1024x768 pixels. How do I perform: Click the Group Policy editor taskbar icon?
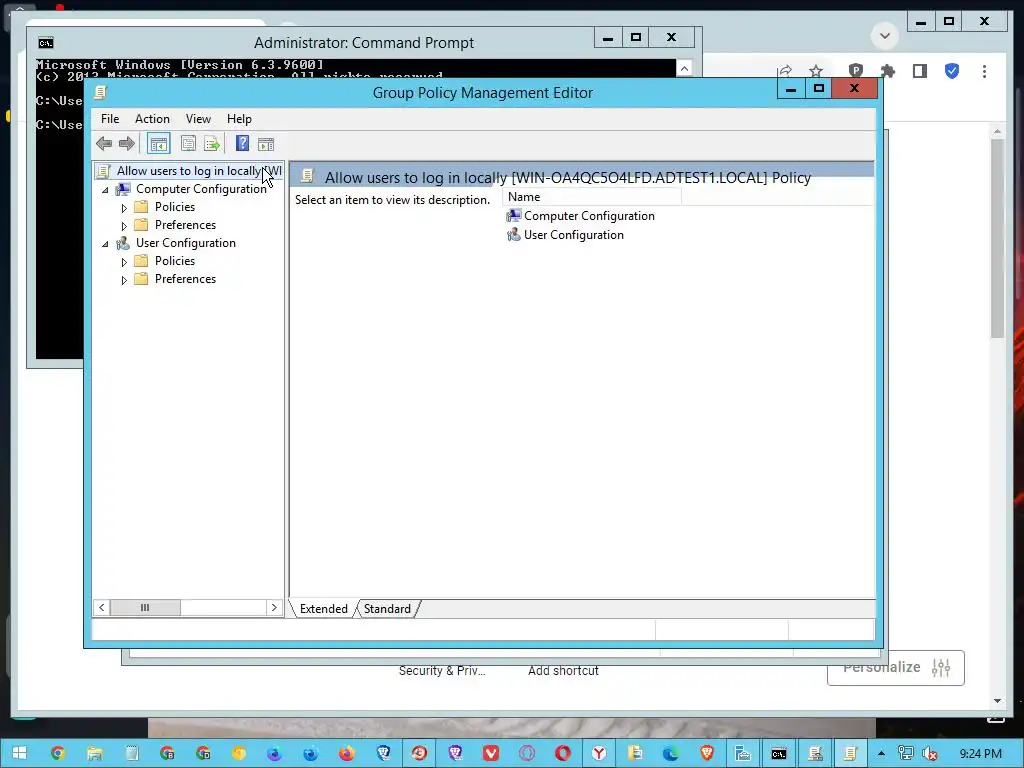850,754
